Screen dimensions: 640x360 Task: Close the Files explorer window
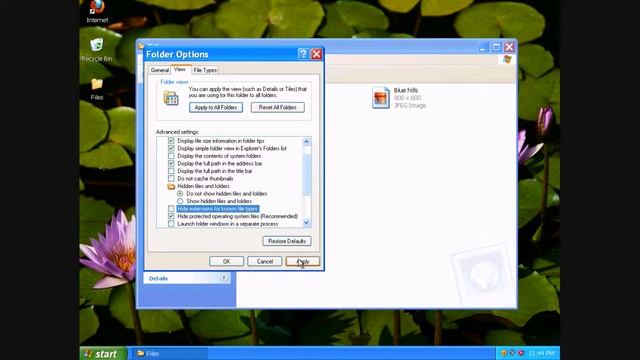point(509,47)
